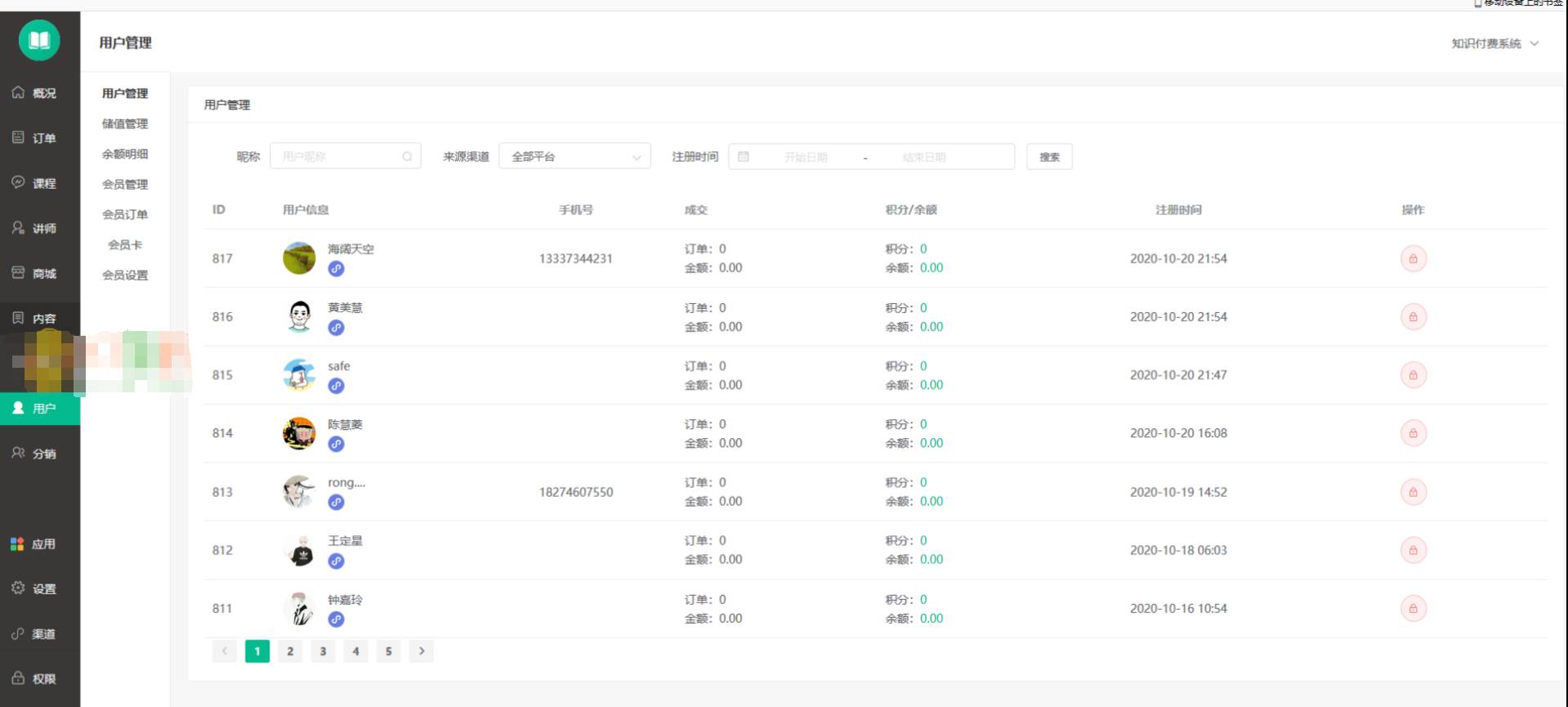
Task: Click next page arrow
Action: tap(421, 651)
